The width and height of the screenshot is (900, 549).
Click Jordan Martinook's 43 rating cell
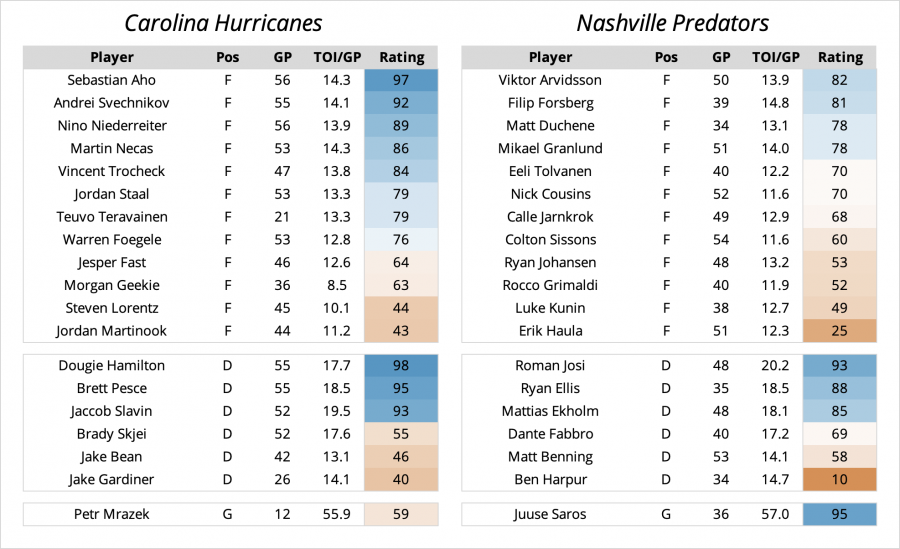pyautogui.click(x=402, y=331)
